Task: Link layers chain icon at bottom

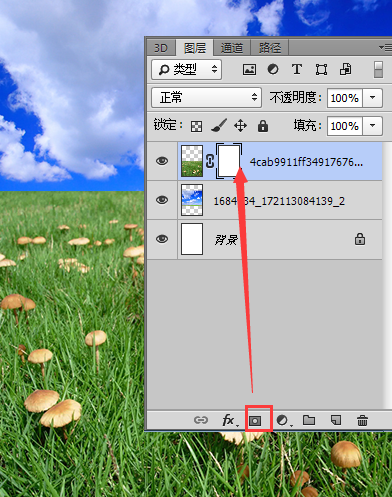Action: point(201,420)
